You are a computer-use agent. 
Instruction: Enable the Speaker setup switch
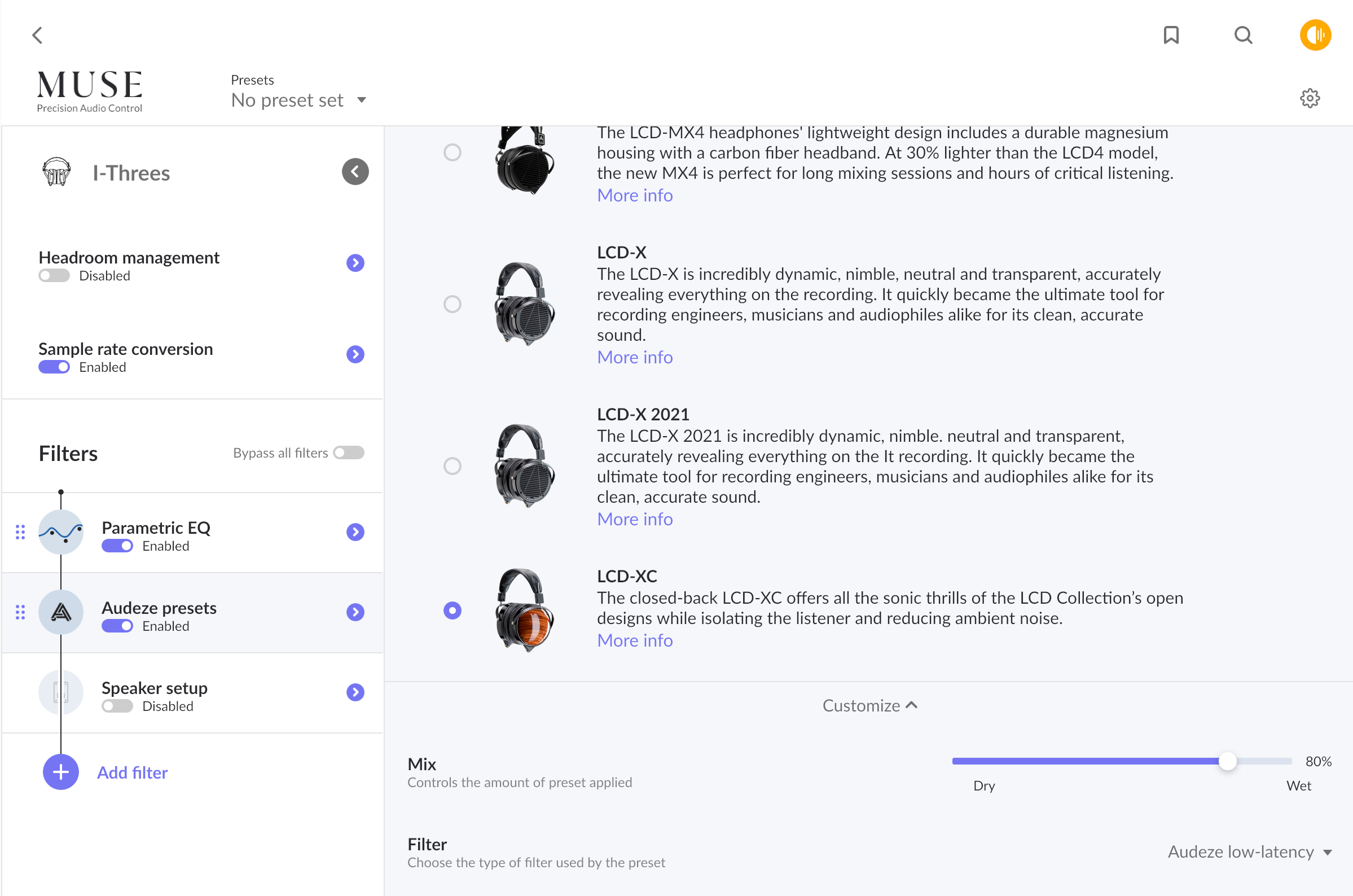117,706
